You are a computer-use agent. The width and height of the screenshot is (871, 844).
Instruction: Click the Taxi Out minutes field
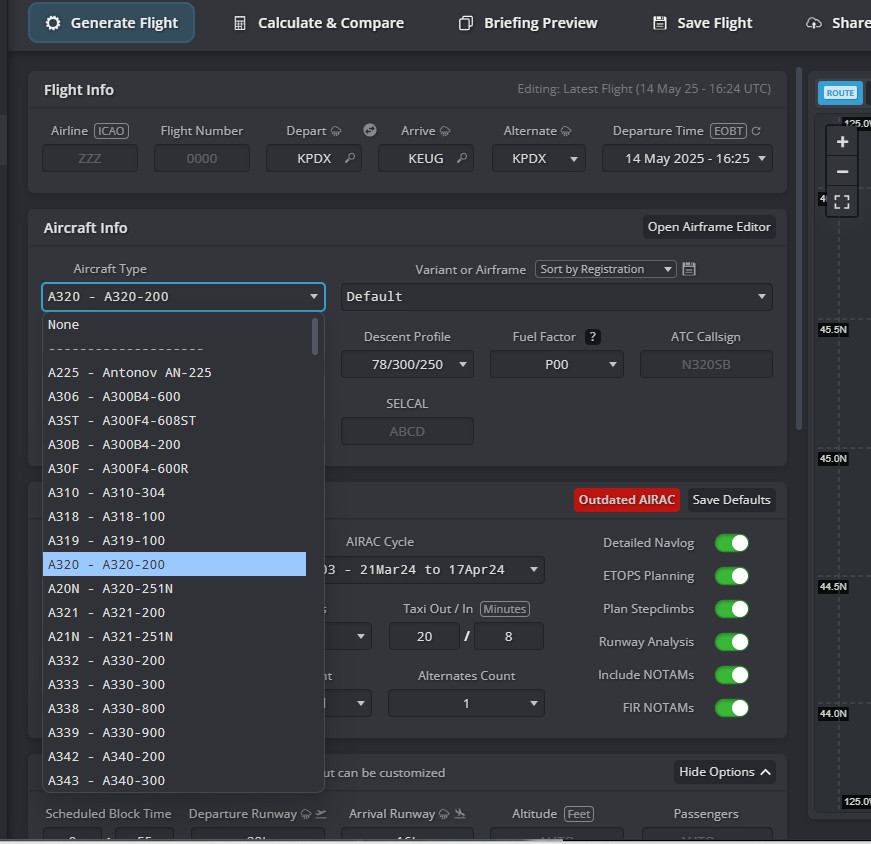pyautogui.click(x=424, y=637)
